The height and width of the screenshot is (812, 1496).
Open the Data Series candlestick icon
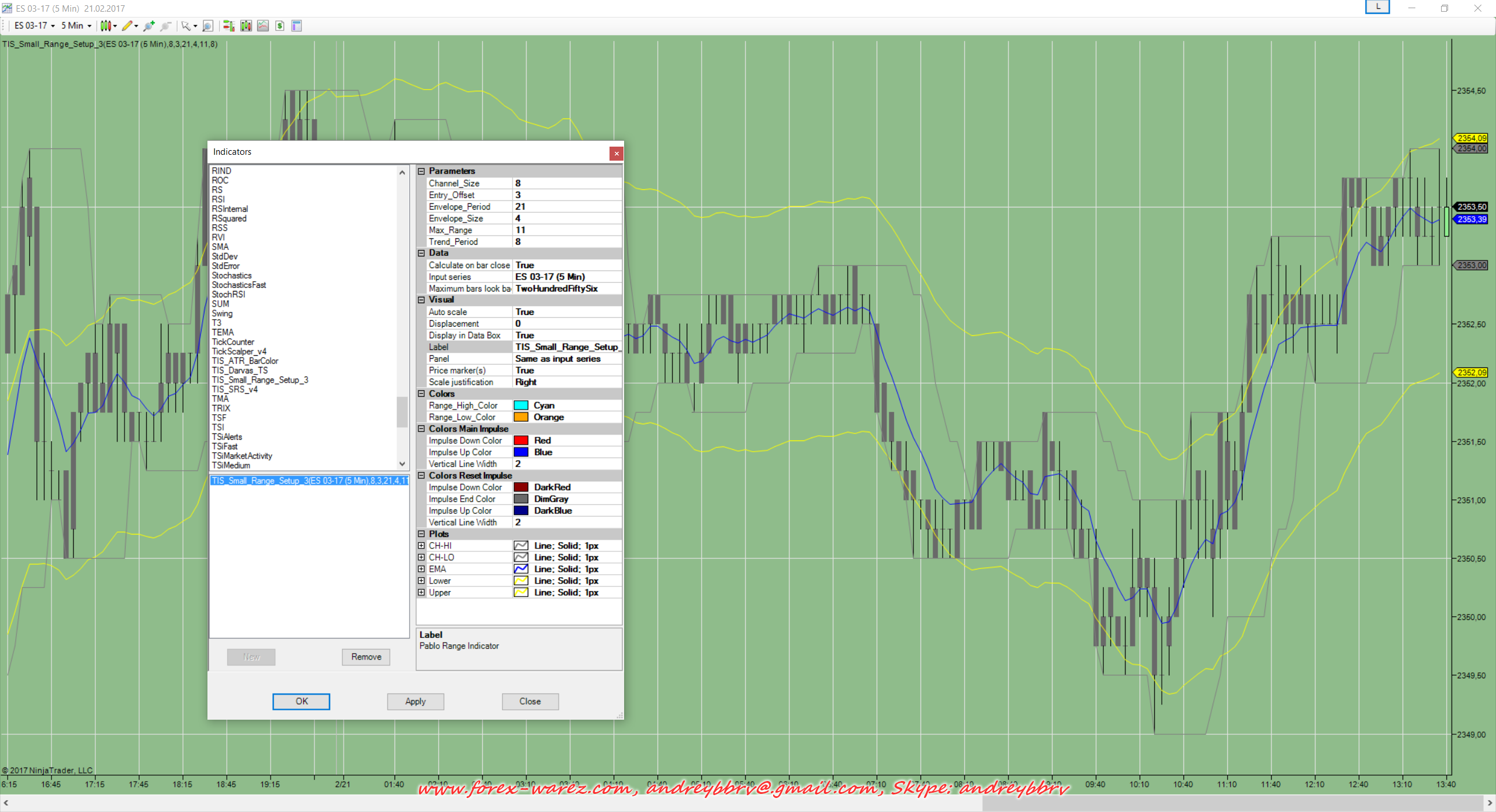coord(246,26)
